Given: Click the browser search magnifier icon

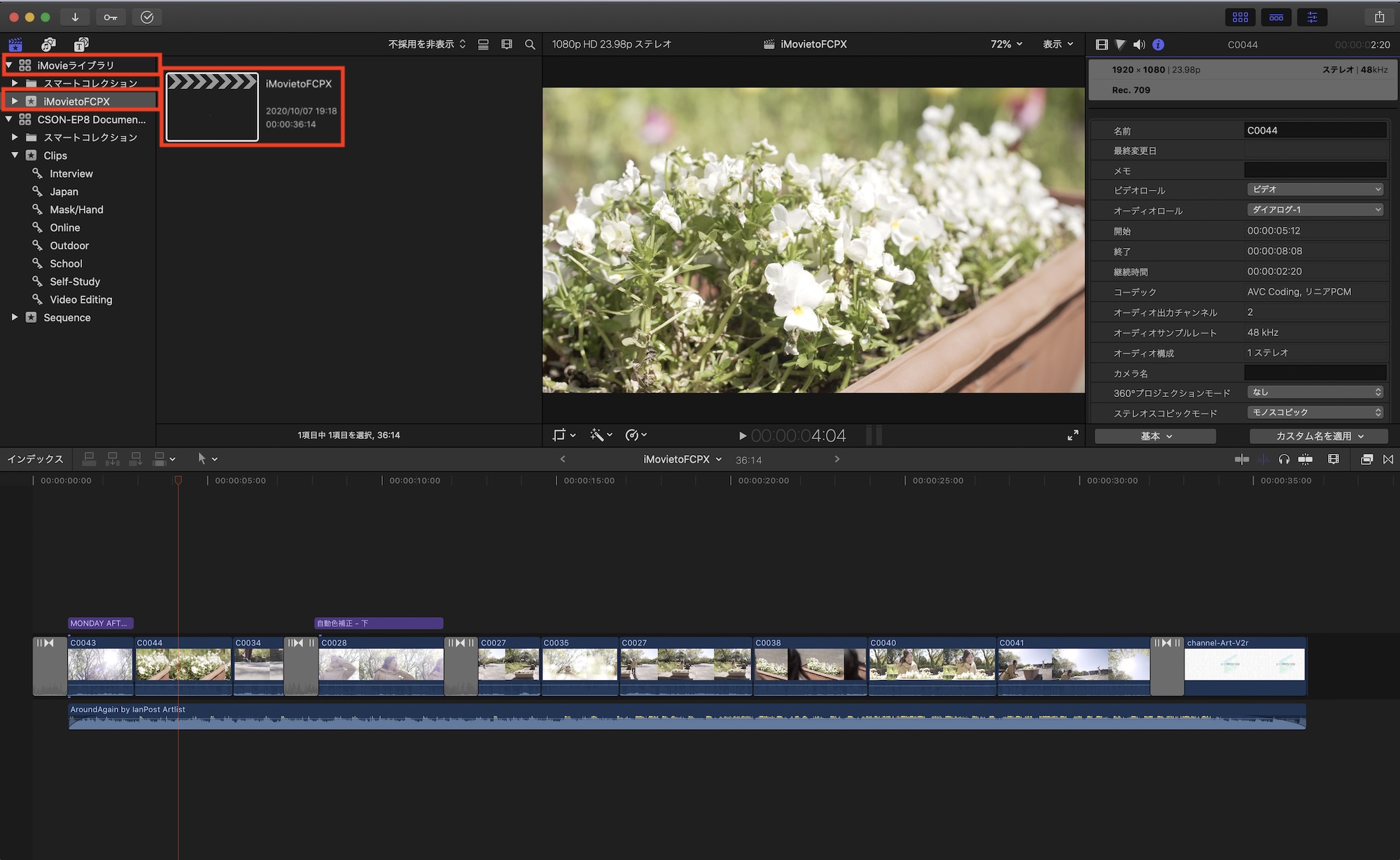Looking at the screenshot, I should pyautogui.click(x=530, y=44).
